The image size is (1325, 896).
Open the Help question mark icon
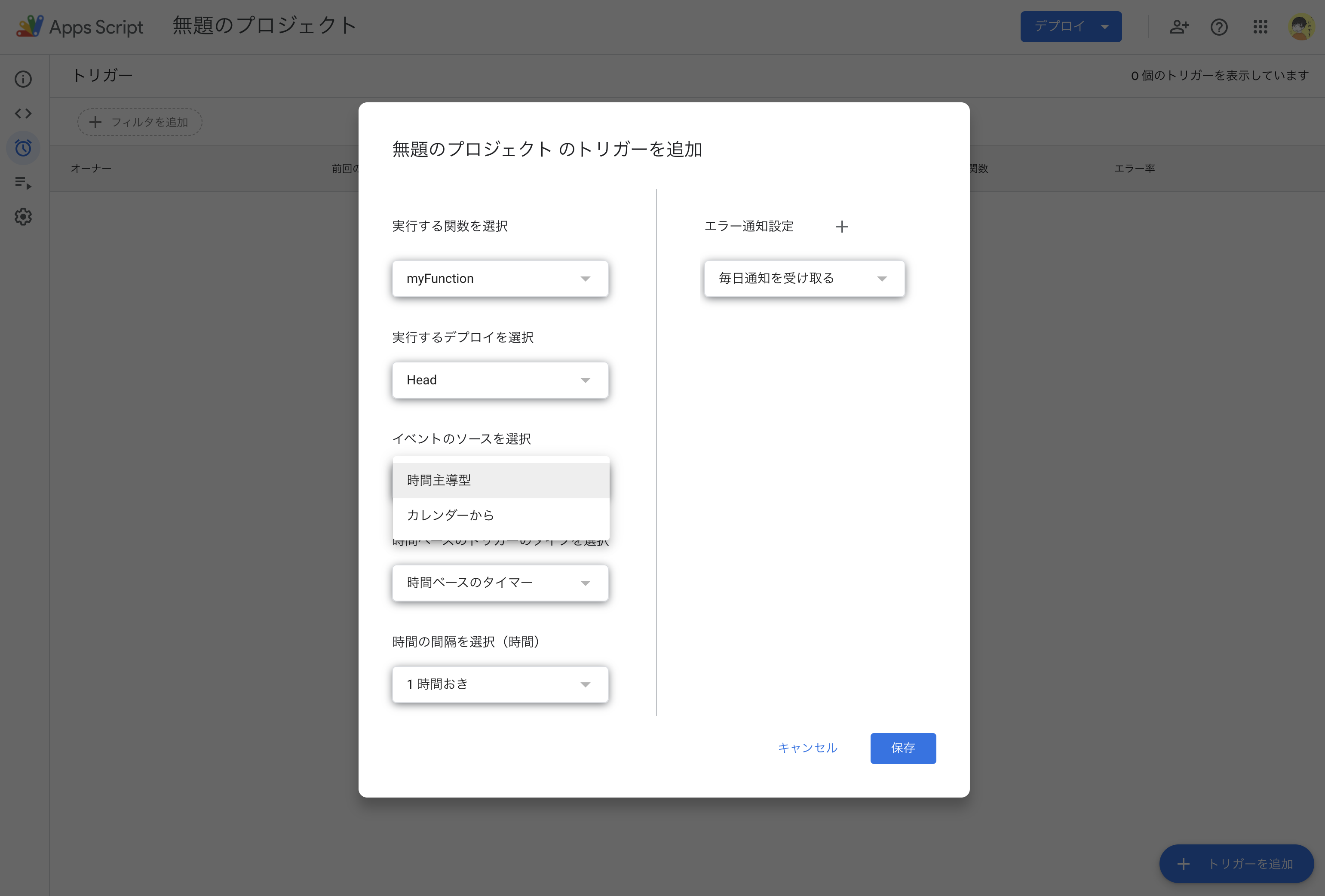(1219, 27)
